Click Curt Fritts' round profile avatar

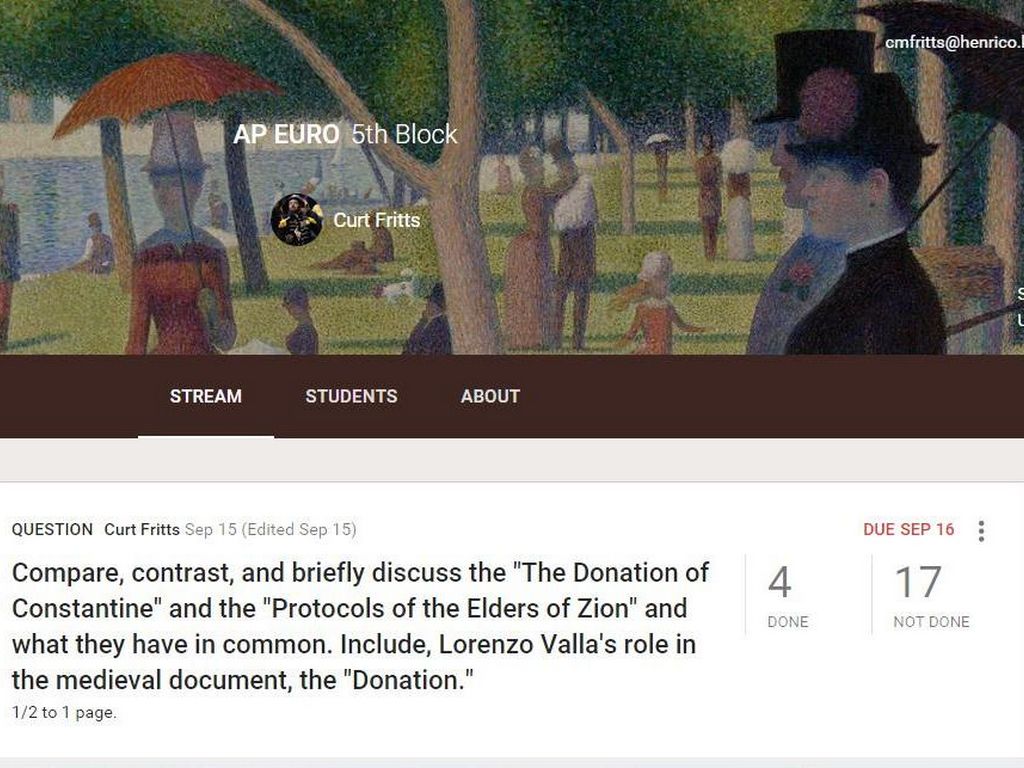point(297,219)
